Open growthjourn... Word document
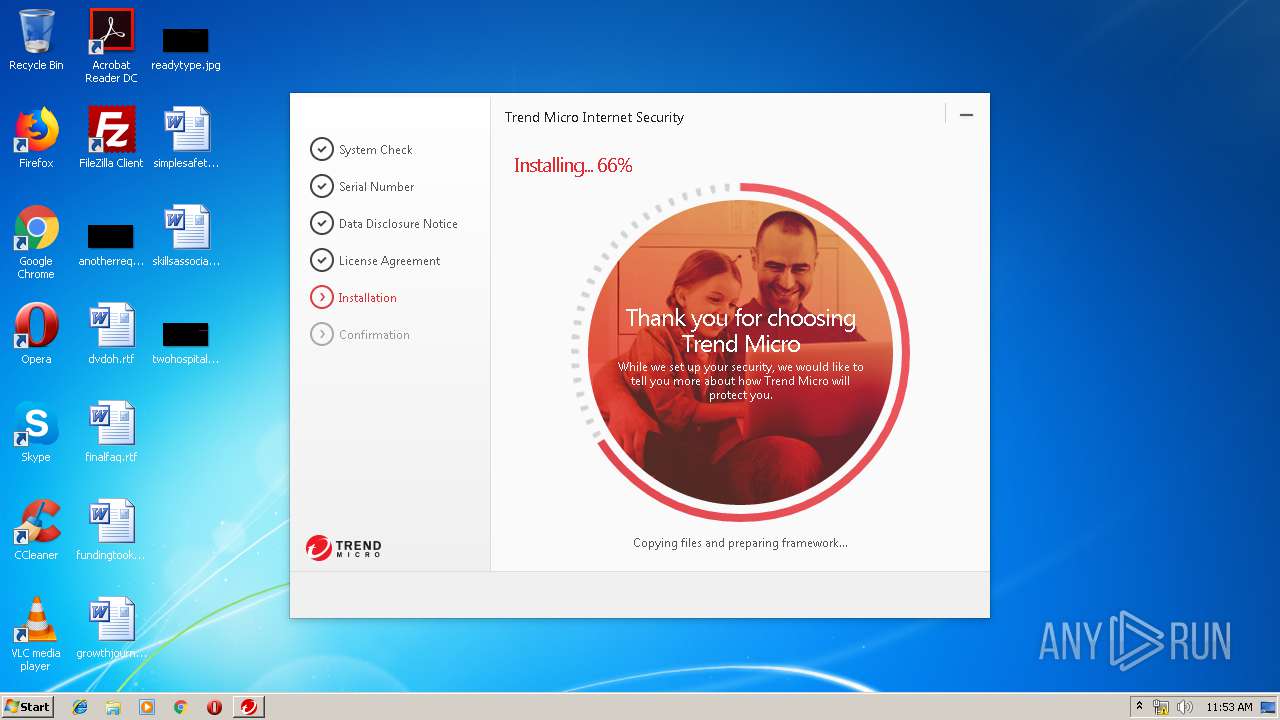 (x=111, y=629)
